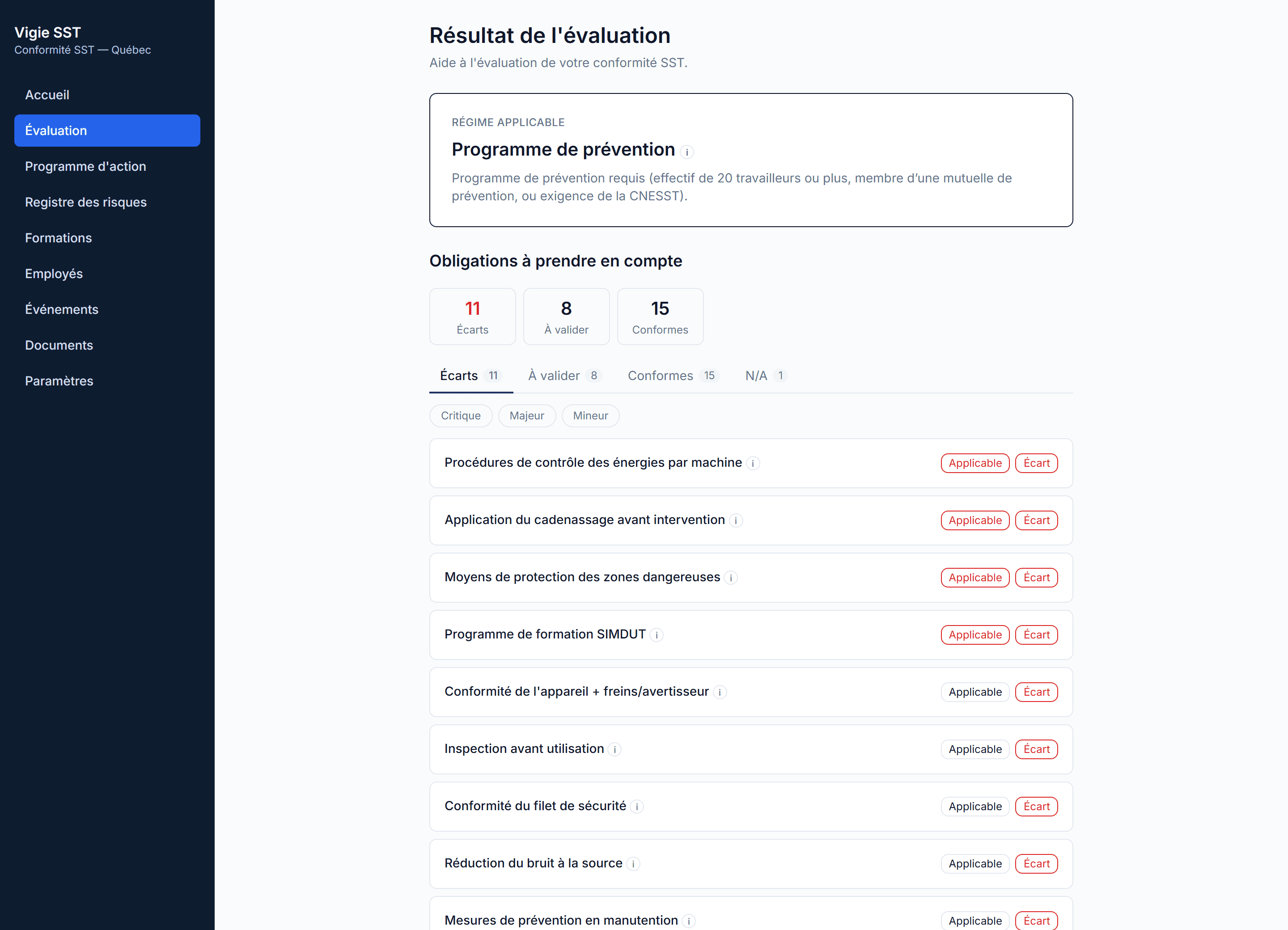Viewport: 1288px width, 930px height.
Task: Click Applicable badge on Inspection avant utilisation row
Action: [975, 749]
